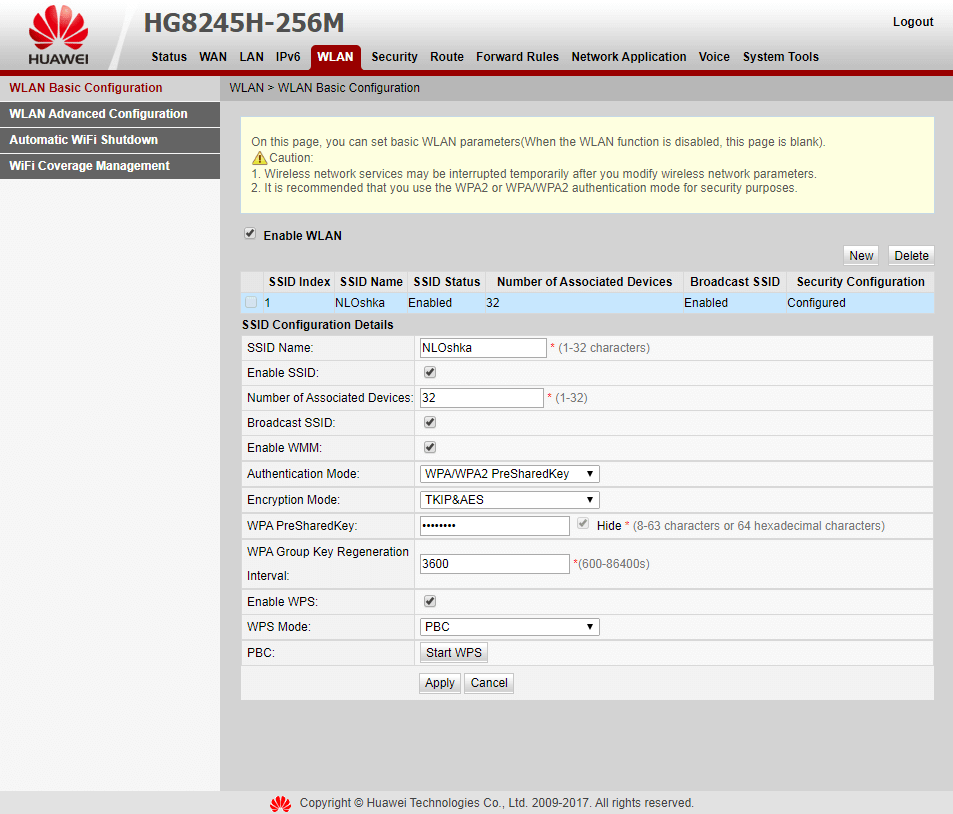Click the SSID Name input field
This screenshot has width=953, height=814.
(483, 348)
